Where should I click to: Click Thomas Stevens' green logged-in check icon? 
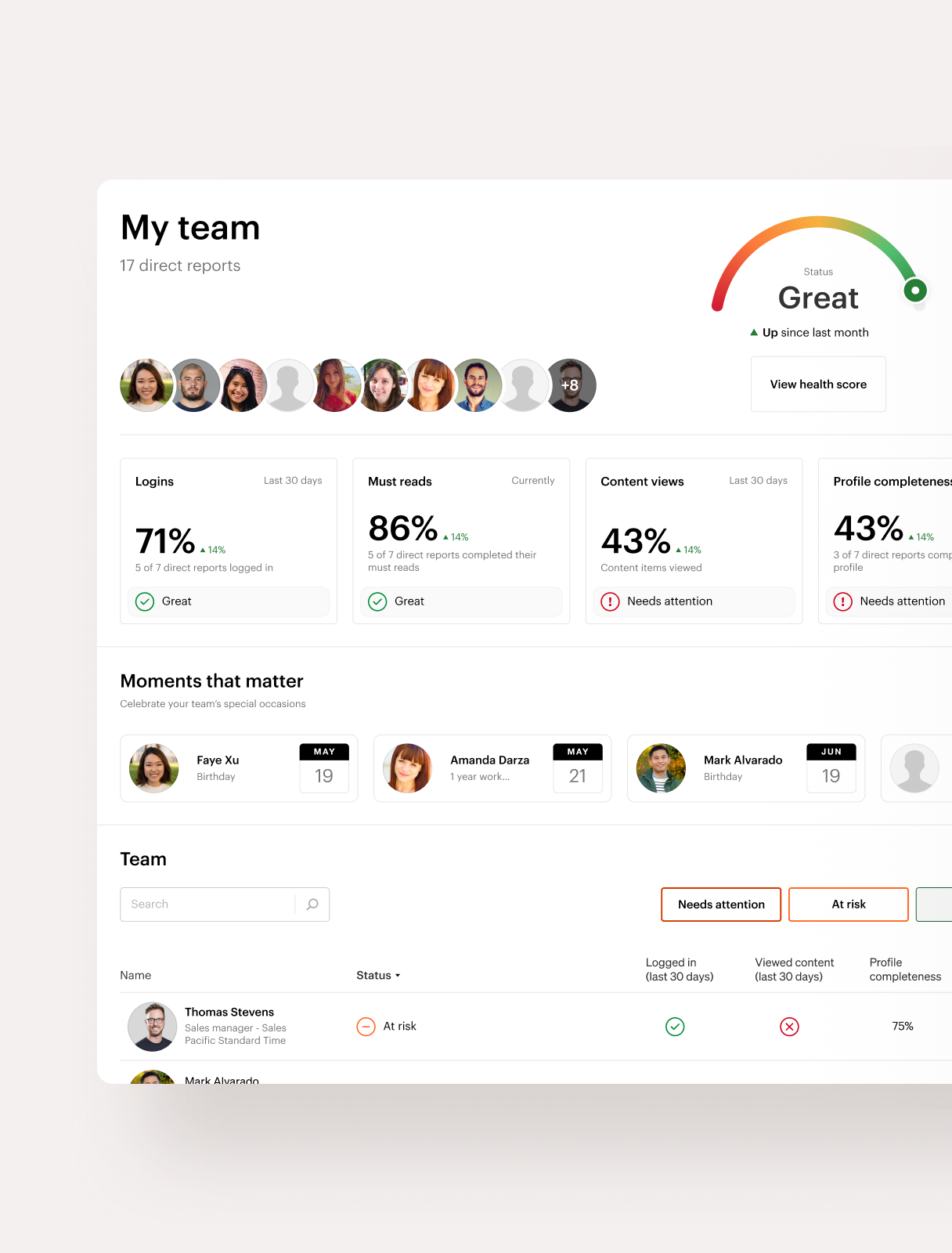675,1027
